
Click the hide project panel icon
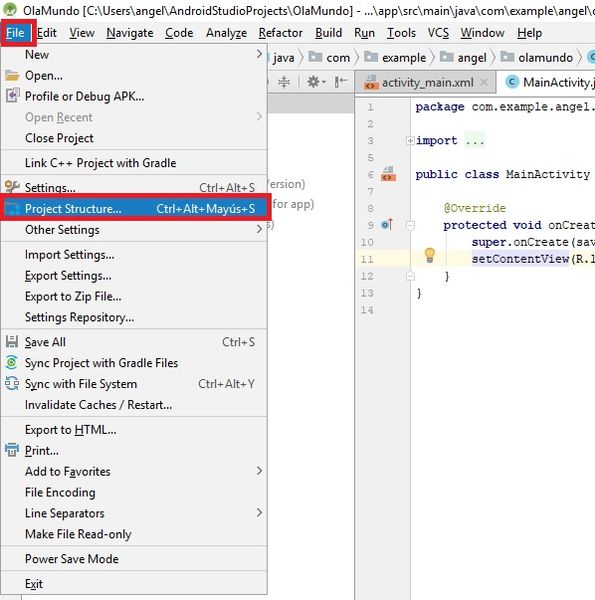tap(340, 82)
